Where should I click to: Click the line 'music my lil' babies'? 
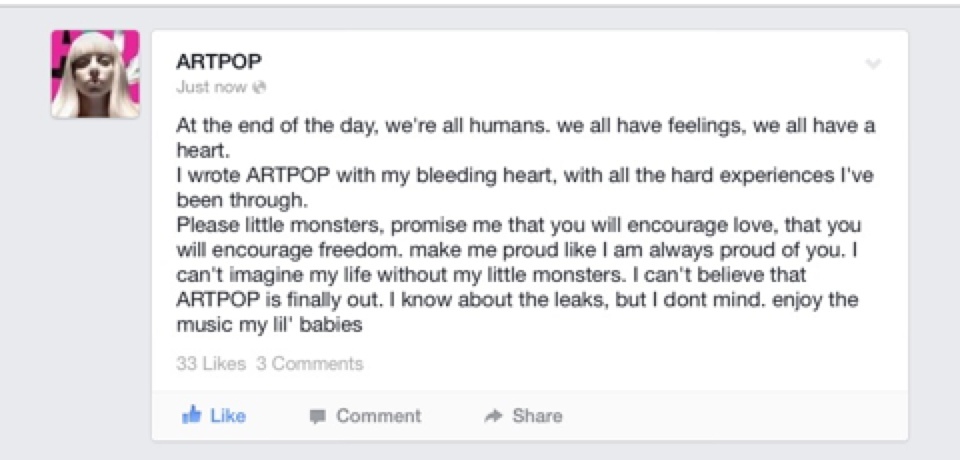269,326
